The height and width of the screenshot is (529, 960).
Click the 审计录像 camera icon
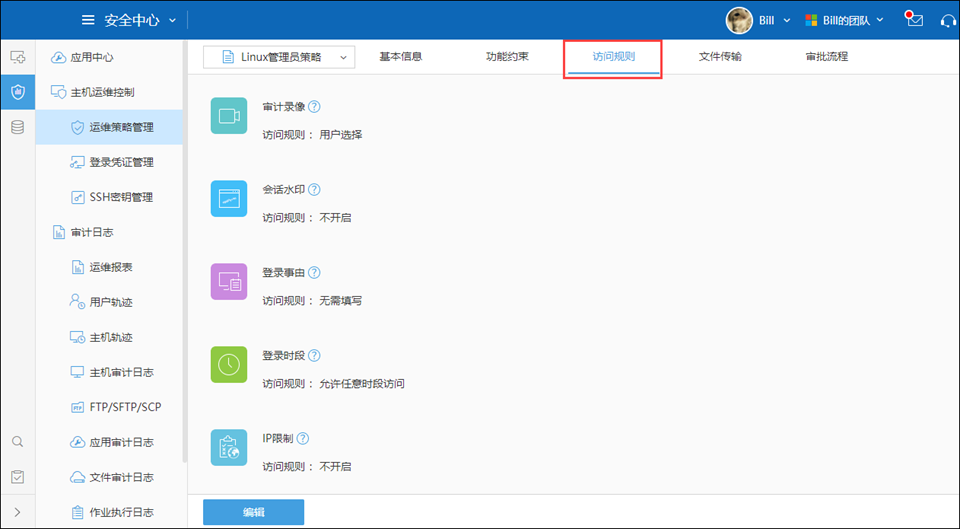pyautogui.click(x=229, y=116)
